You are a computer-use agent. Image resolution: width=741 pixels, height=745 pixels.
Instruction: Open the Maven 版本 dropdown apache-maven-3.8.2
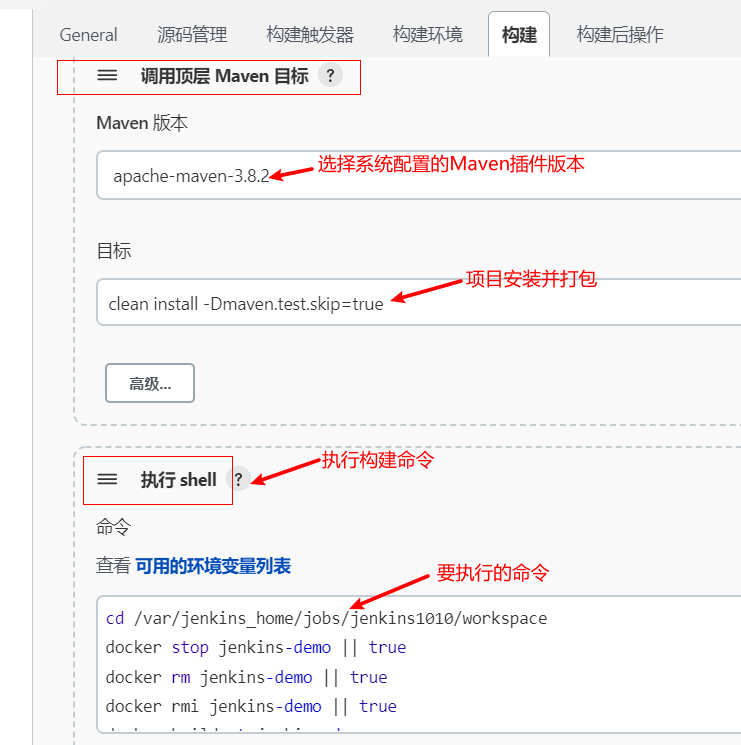[418, 175]
